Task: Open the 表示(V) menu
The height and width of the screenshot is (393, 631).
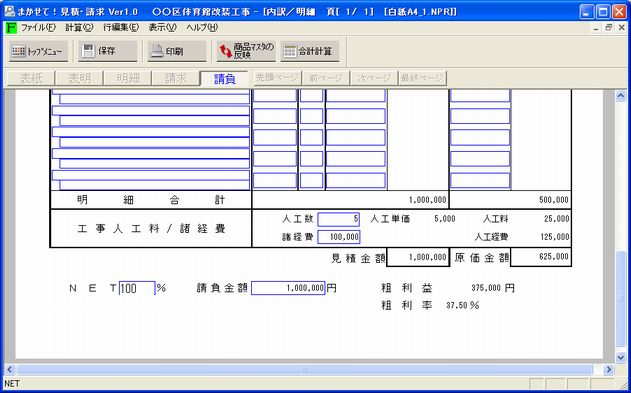Action: (163, 28)
